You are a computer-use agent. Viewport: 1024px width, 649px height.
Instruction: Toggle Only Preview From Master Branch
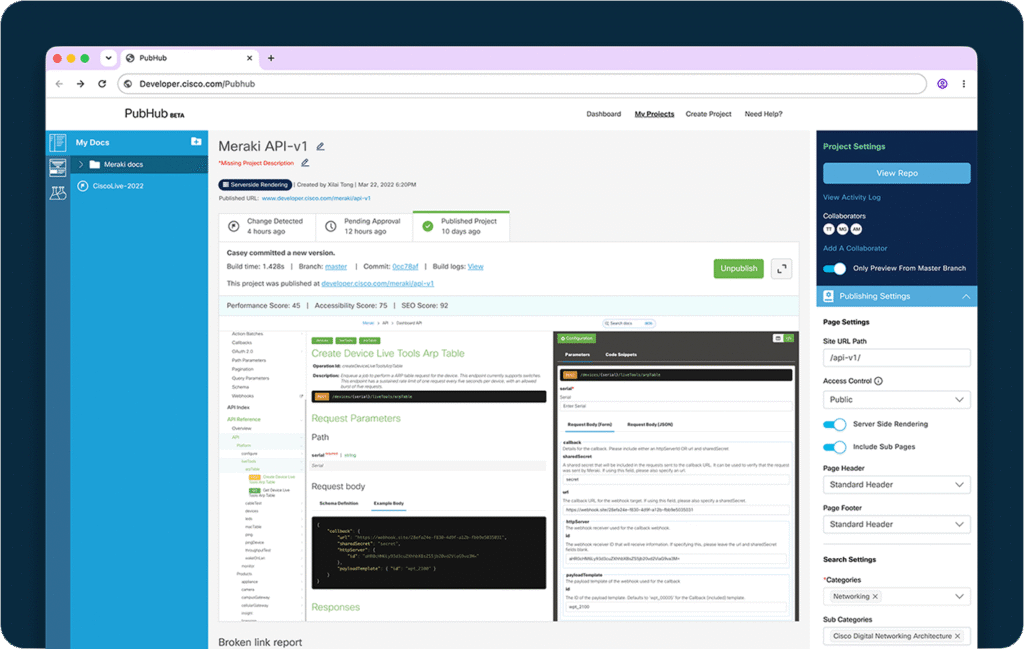click(834, 268)
